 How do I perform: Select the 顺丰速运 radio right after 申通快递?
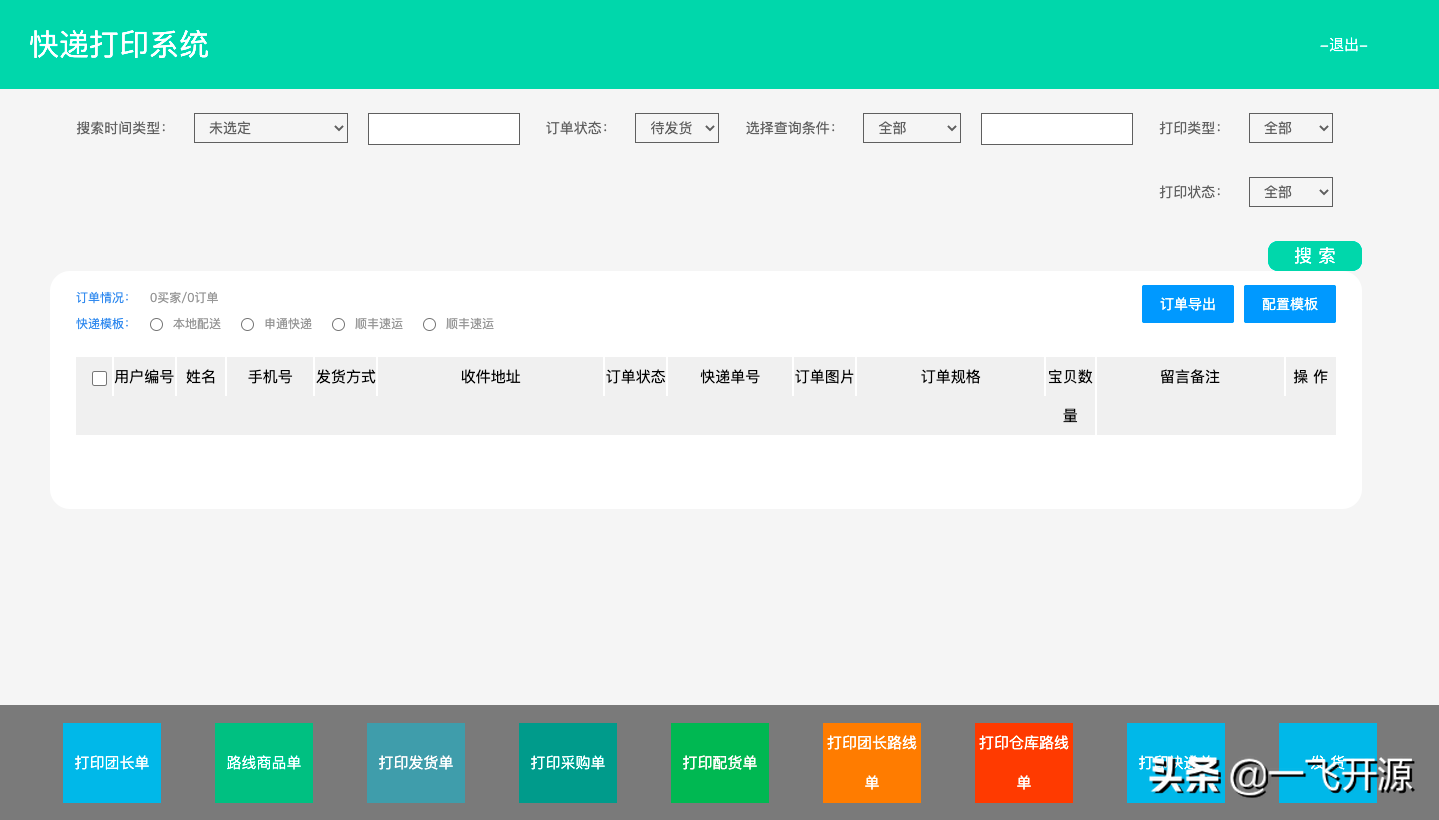[x=338, y=324]
